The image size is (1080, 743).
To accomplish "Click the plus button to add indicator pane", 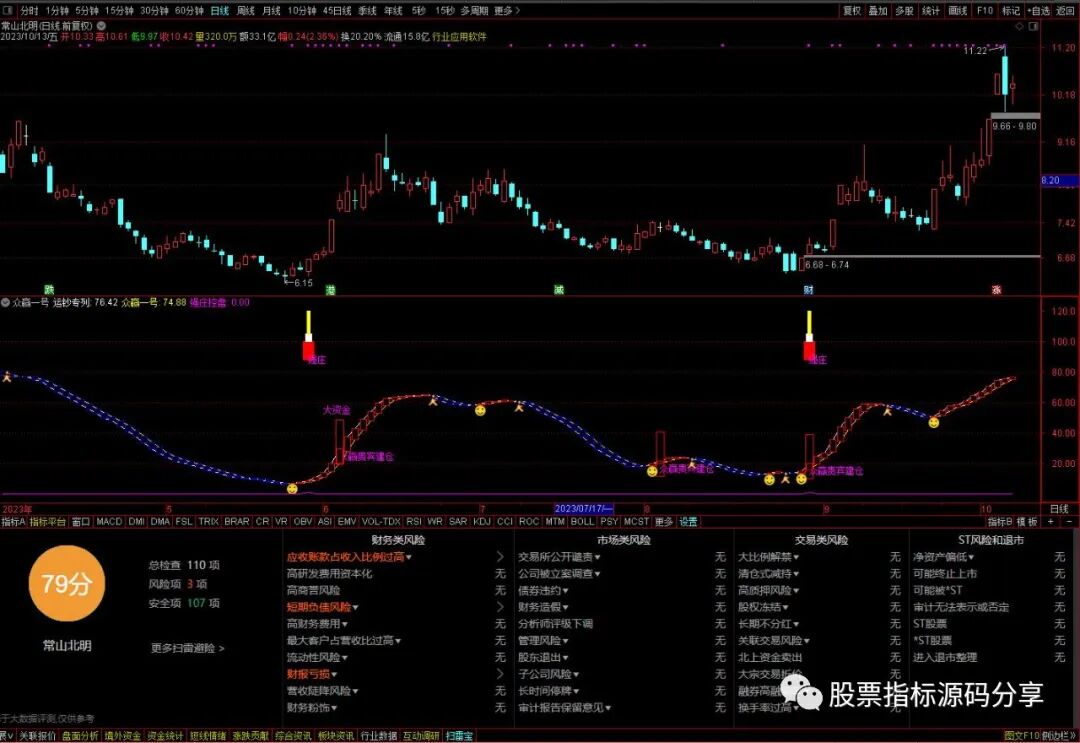I will pyautogui.click(x=1050, y=522).
